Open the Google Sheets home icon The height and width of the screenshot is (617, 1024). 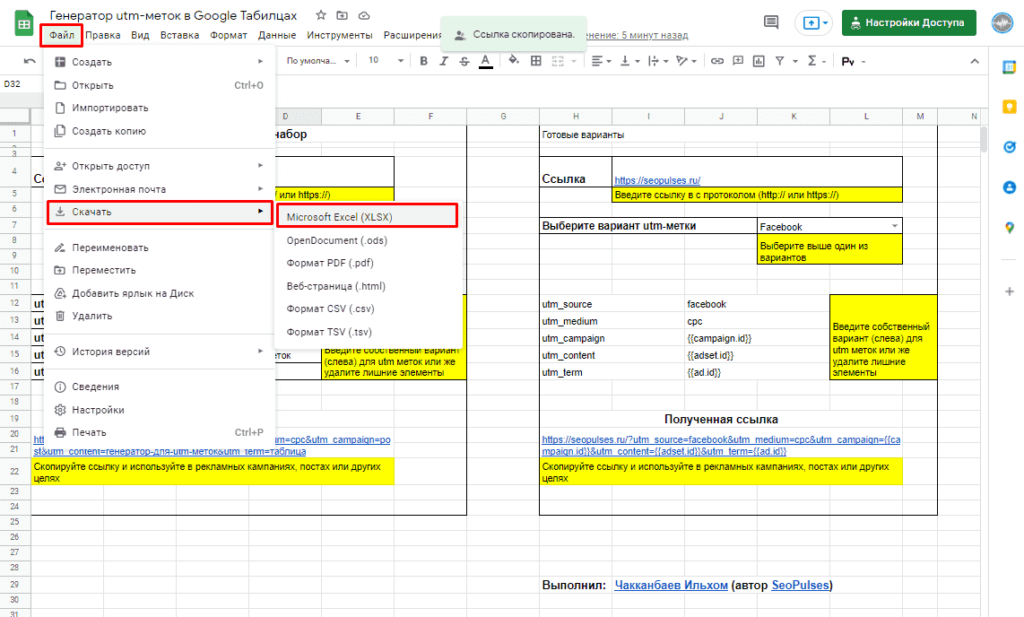coord(24,24)
